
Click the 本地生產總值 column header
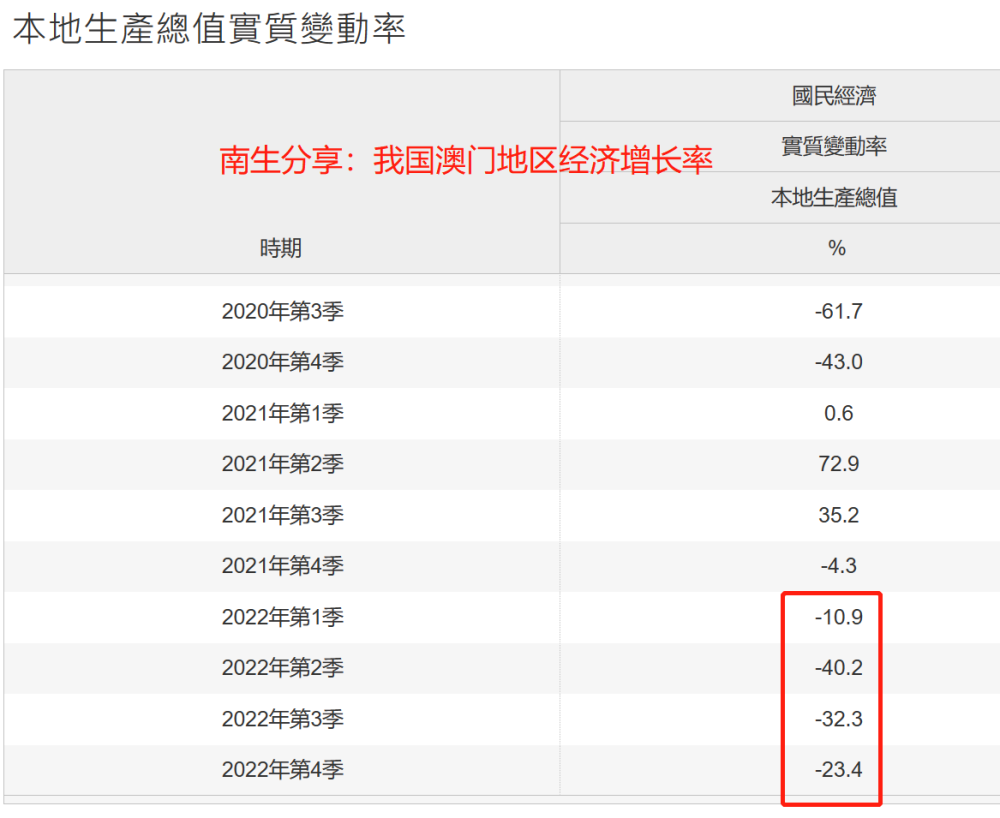pos(834,197)
